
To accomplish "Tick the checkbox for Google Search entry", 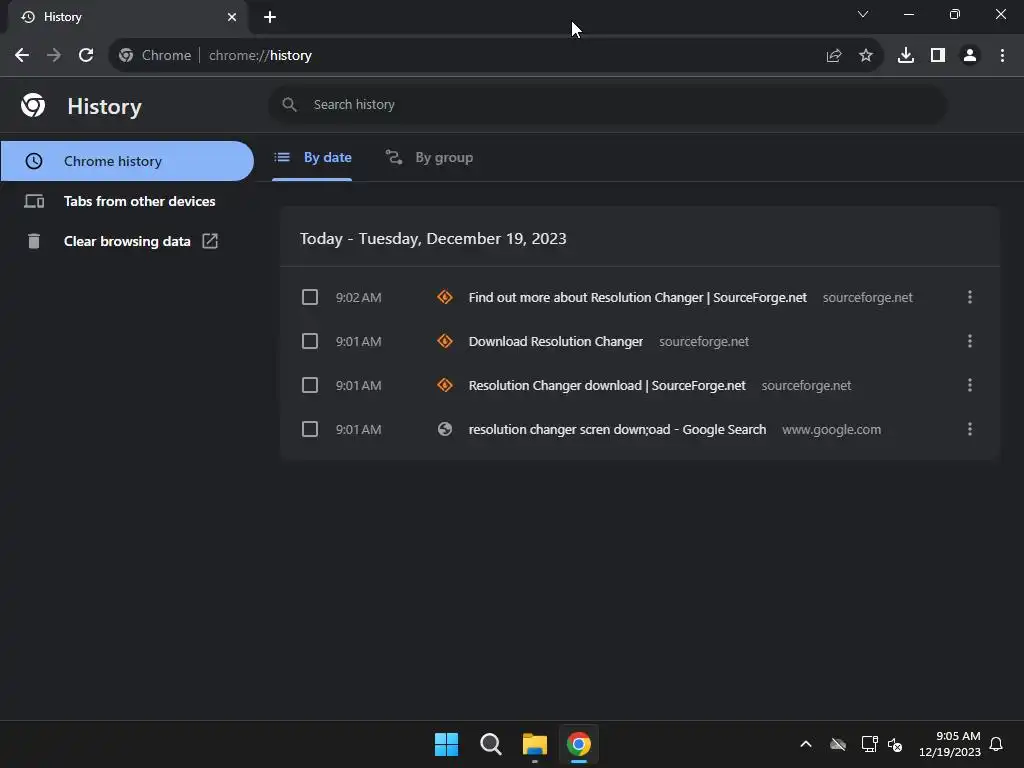I will click(x=310, y=429).
